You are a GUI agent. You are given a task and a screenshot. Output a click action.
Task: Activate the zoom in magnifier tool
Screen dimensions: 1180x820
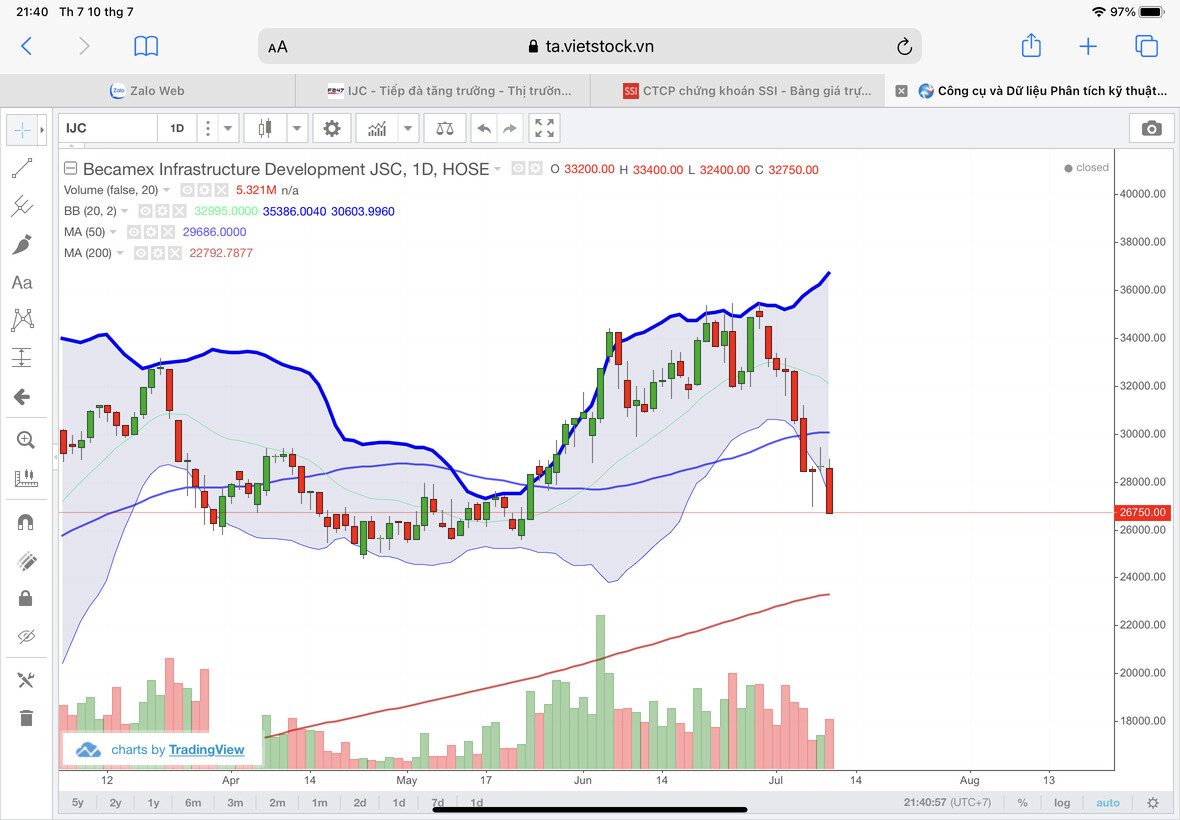pyautogui.click(x=26, y=440)
